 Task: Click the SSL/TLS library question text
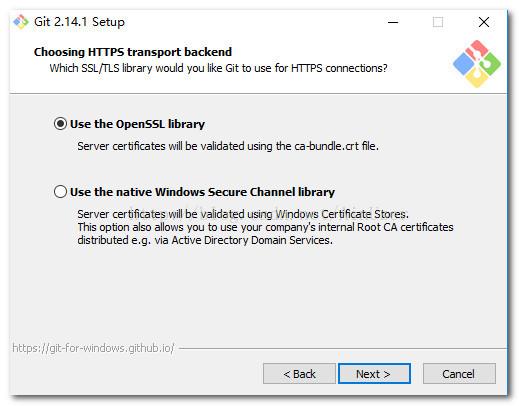tap(218, 68)
